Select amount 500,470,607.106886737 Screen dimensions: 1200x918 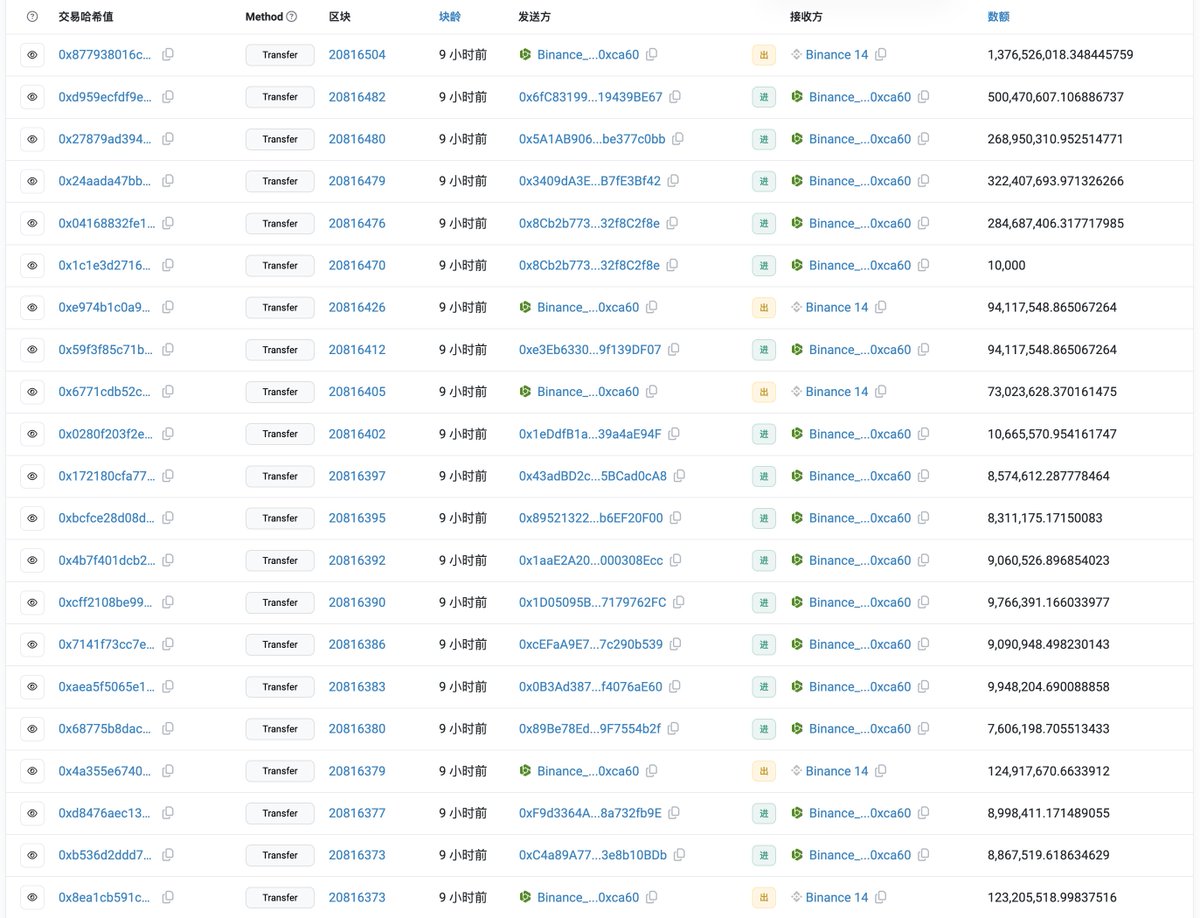(1055, 97)
